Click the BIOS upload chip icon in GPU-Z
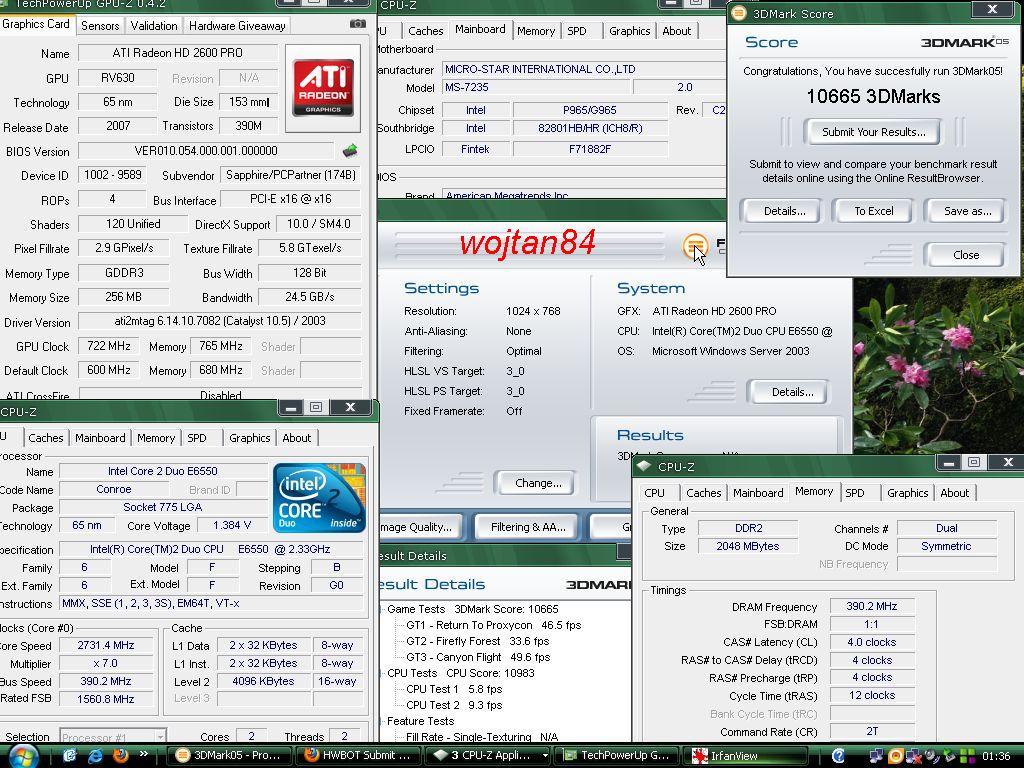This screenshot has height=768, width=1024. (x=350, y=151)
